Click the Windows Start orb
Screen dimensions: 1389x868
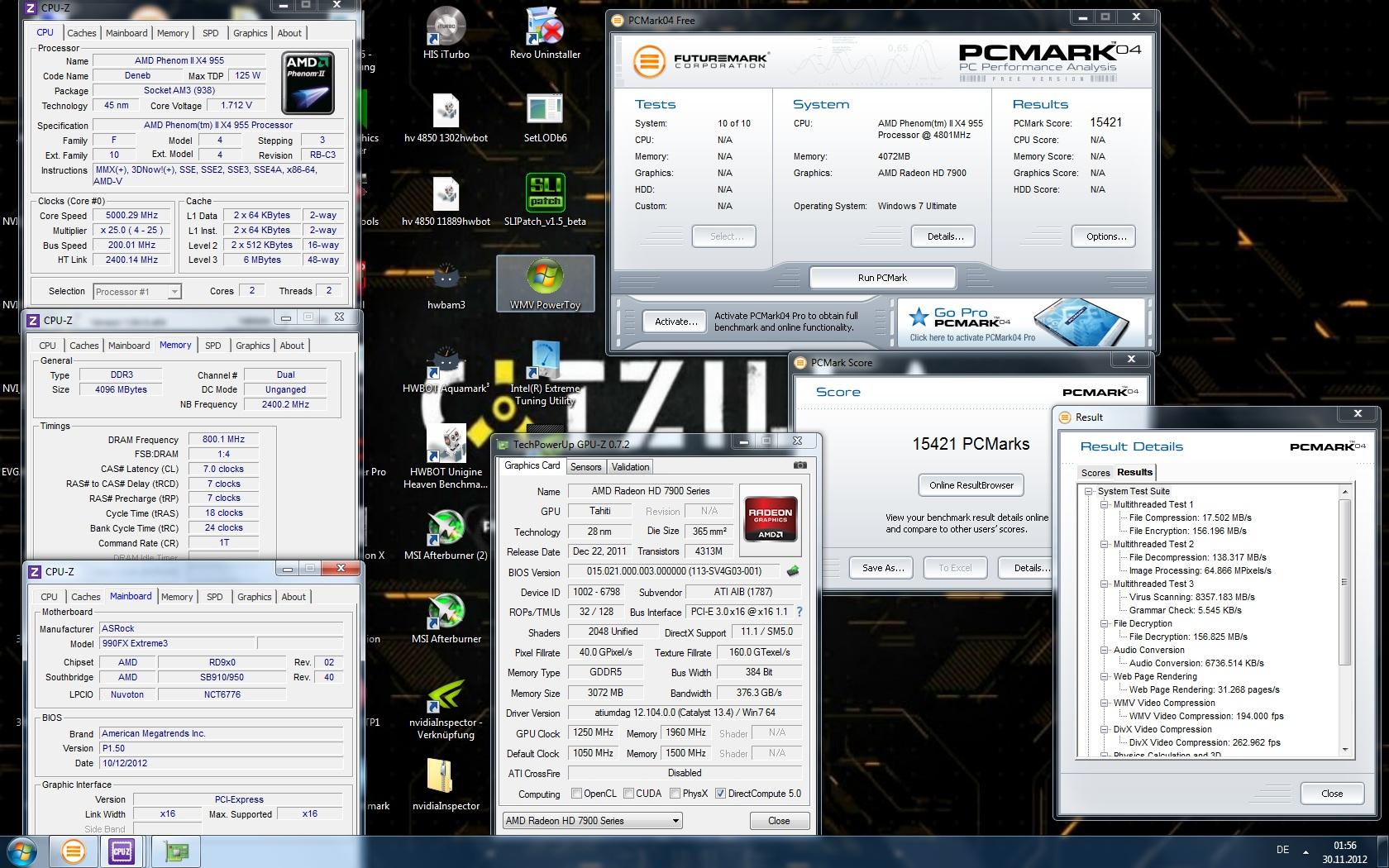point(22,851)
